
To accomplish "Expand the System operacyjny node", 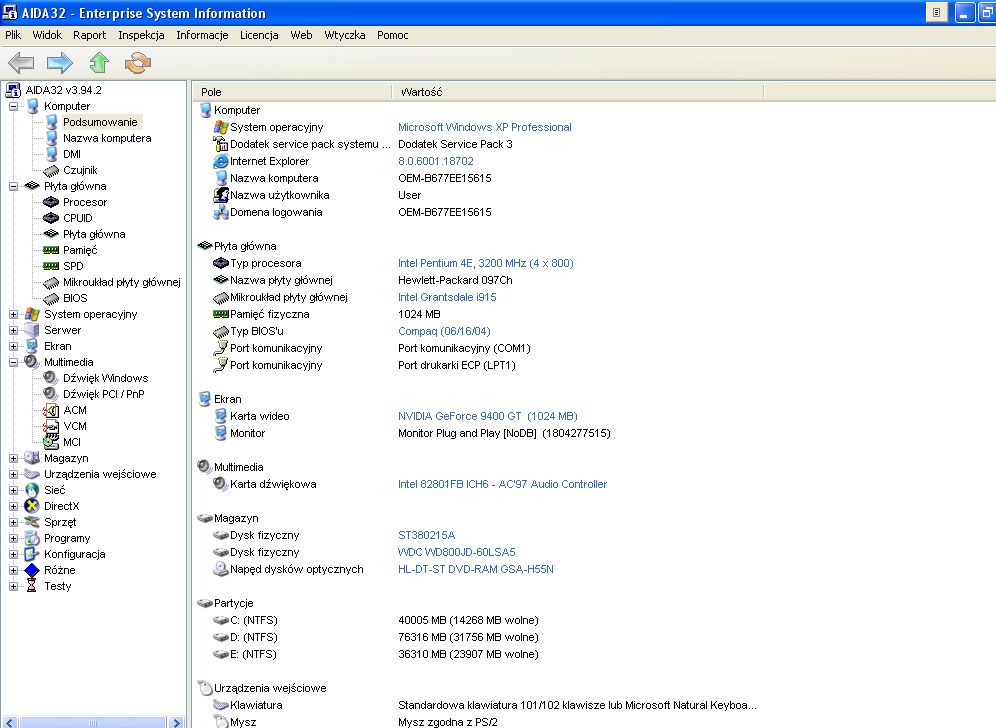I will [14, 314].
